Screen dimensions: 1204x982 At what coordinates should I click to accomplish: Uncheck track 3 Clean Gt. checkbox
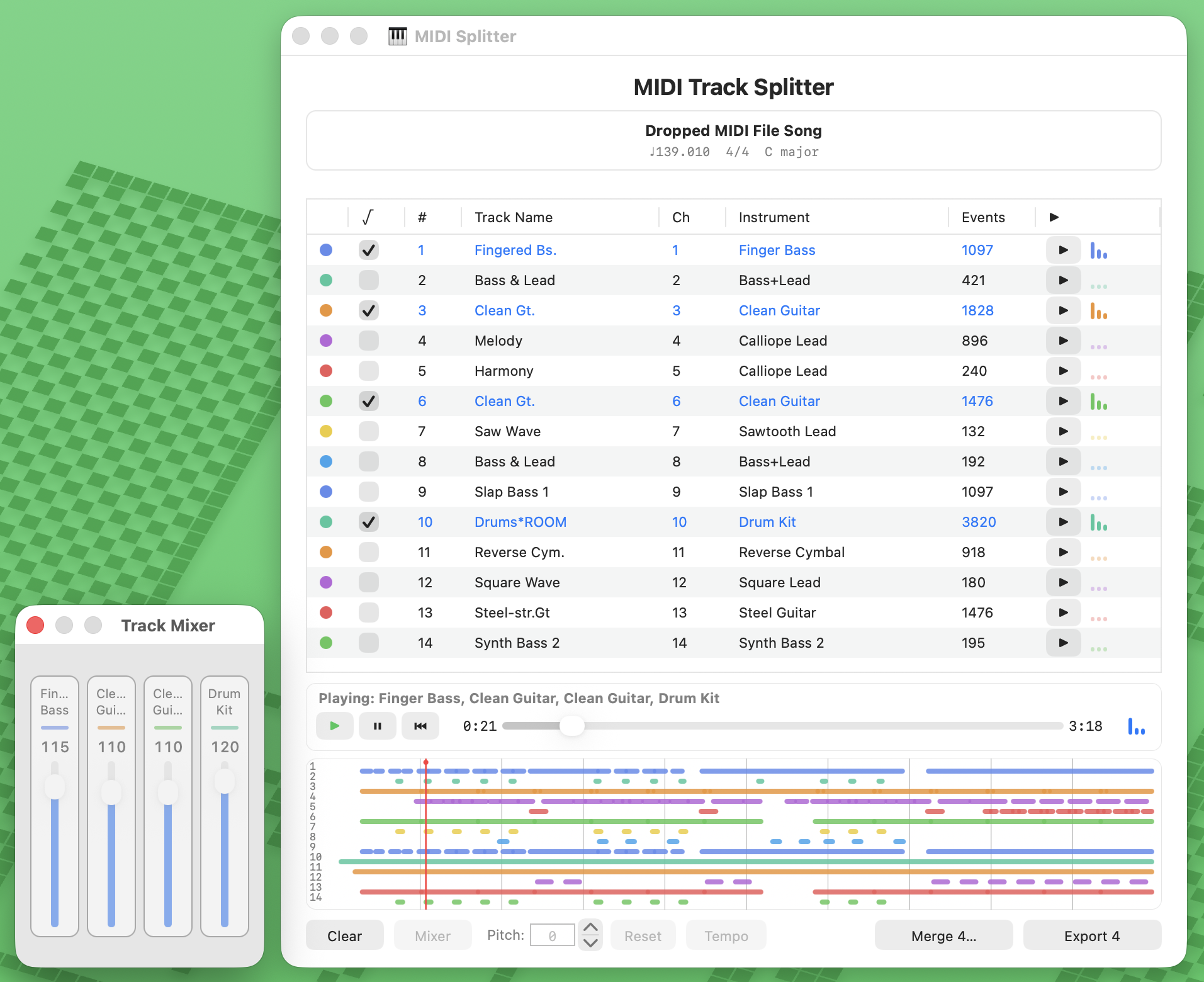click(369, 310)
